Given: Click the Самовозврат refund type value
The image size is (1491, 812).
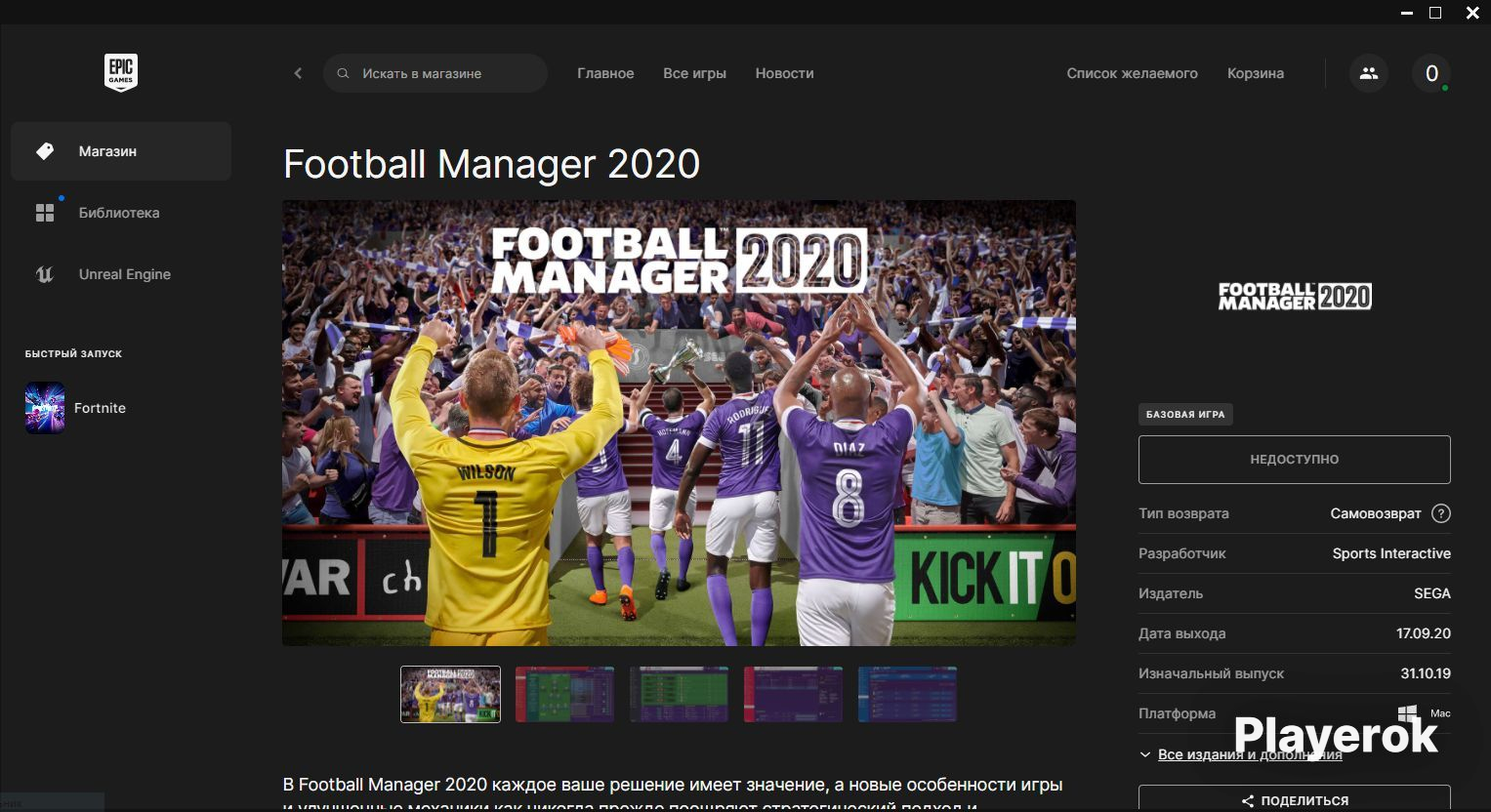Looking at the screenshot, I should 1376,513.
